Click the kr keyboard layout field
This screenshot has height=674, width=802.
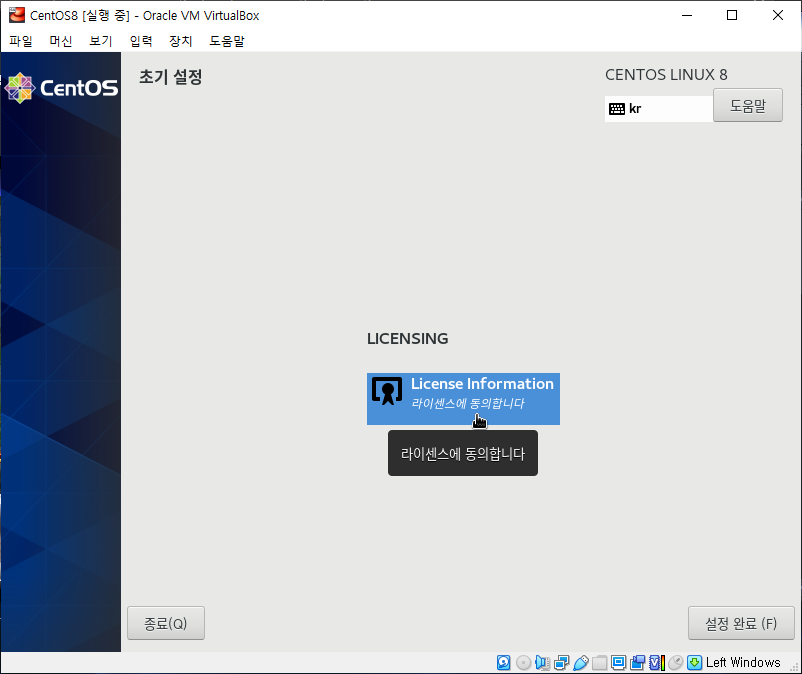click(x=659, y=108)
